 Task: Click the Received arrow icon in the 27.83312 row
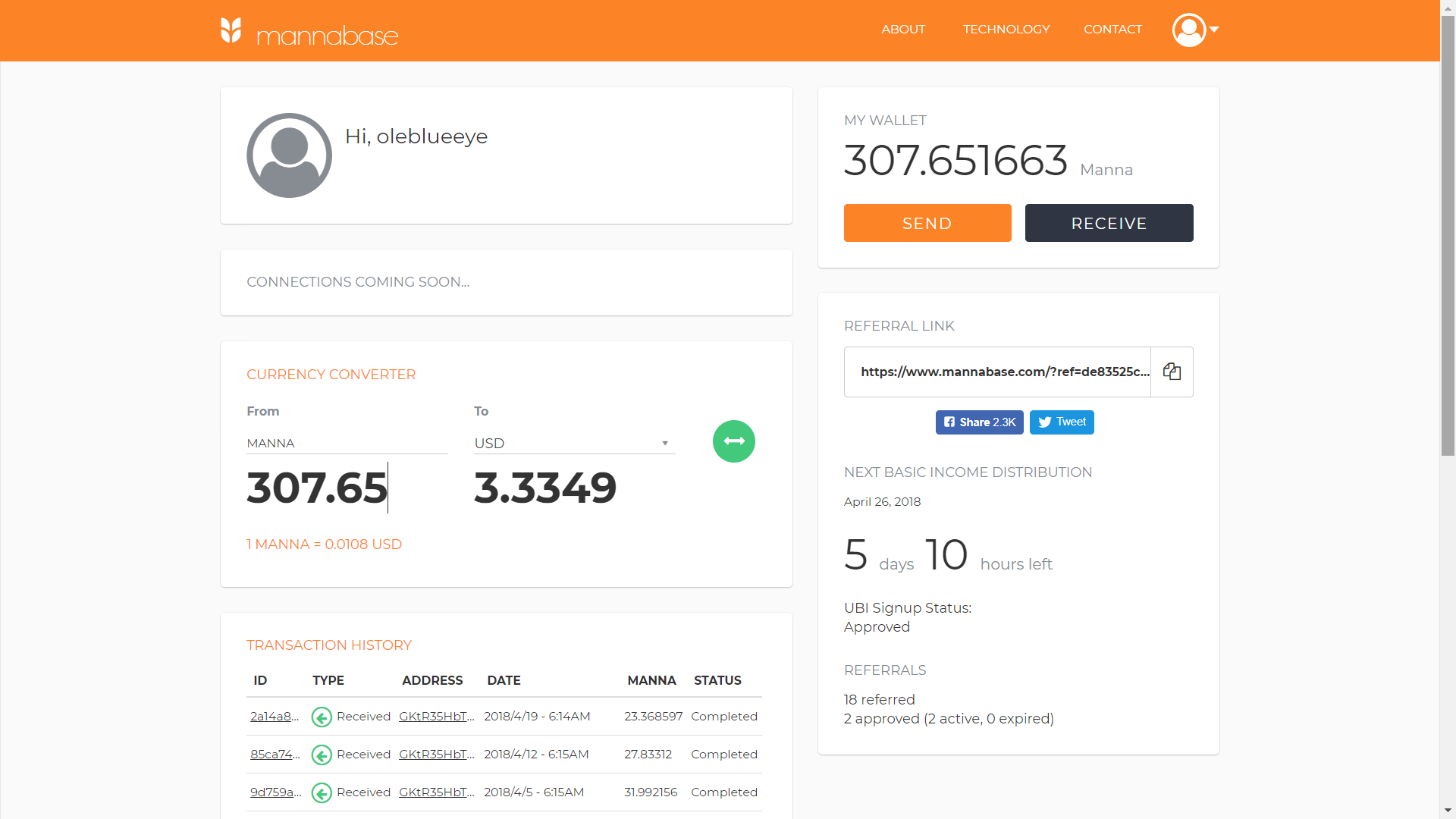322,755
